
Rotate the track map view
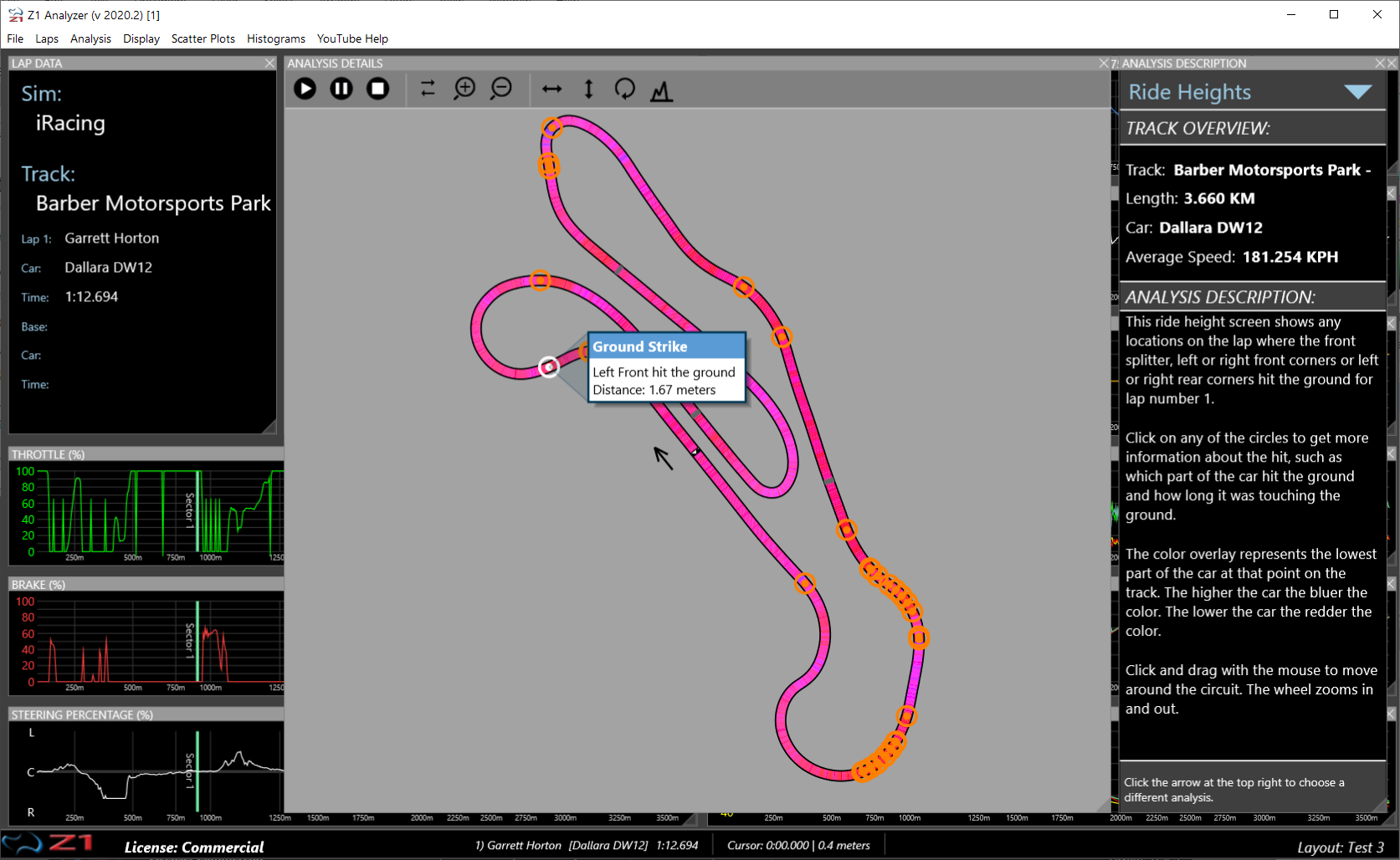click(625, 89)
